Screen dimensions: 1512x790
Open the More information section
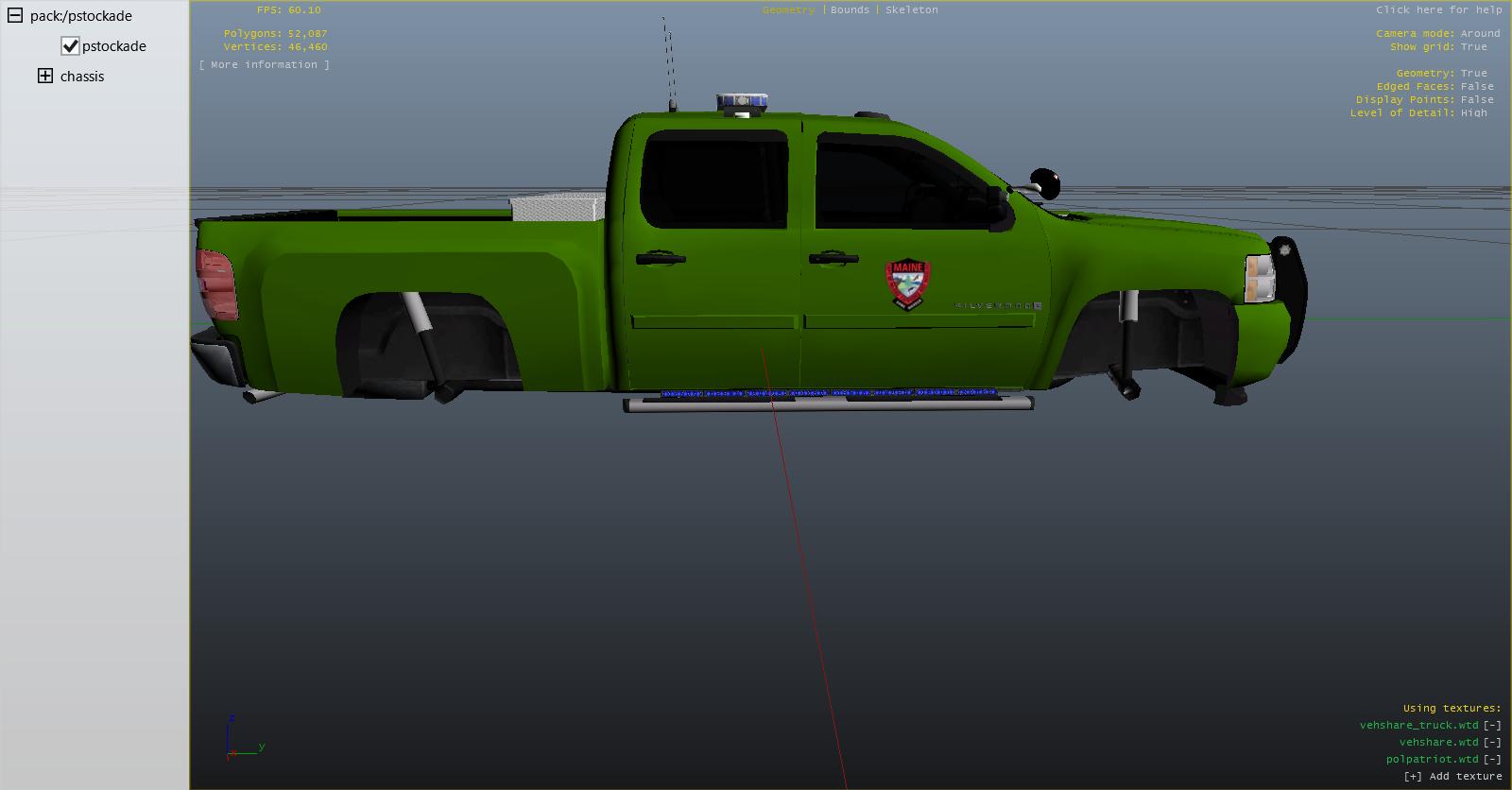(265, 65)
